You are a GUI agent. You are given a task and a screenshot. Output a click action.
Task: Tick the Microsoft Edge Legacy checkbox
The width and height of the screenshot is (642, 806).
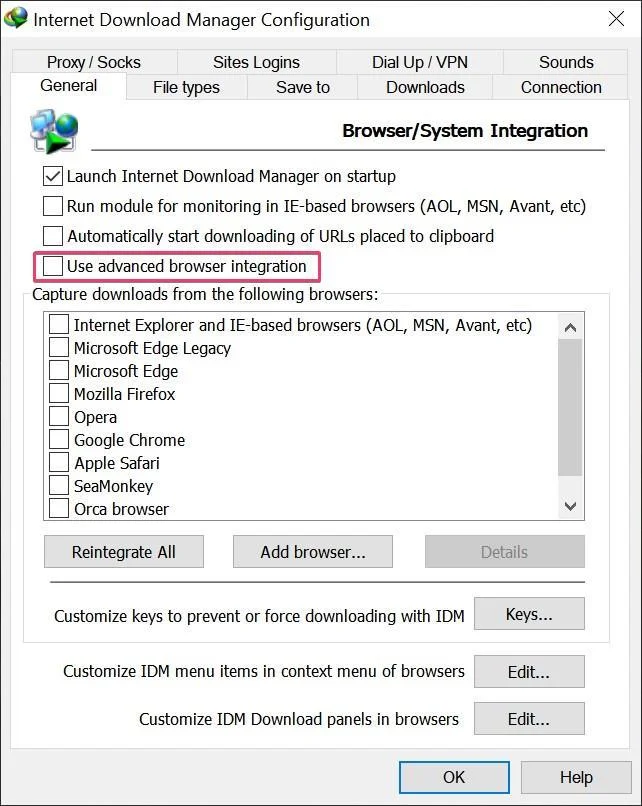point(59,347)
